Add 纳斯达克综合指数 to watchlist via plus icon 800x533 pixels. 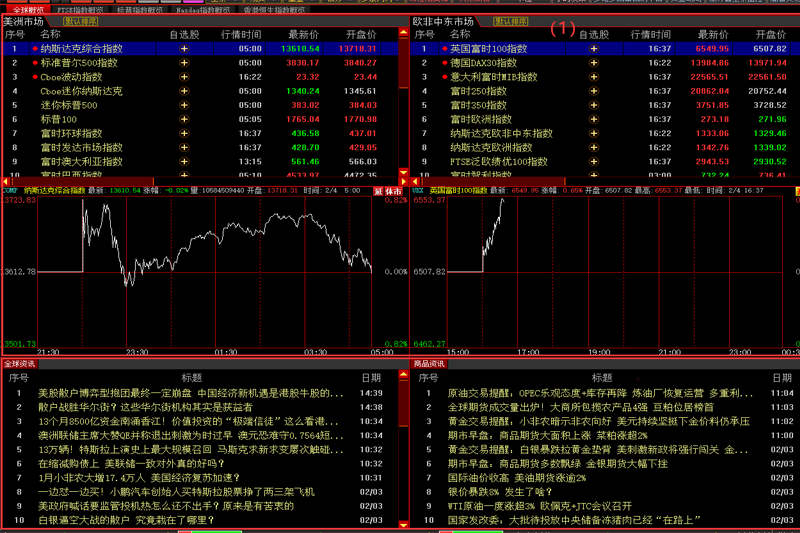coord(184,48)
